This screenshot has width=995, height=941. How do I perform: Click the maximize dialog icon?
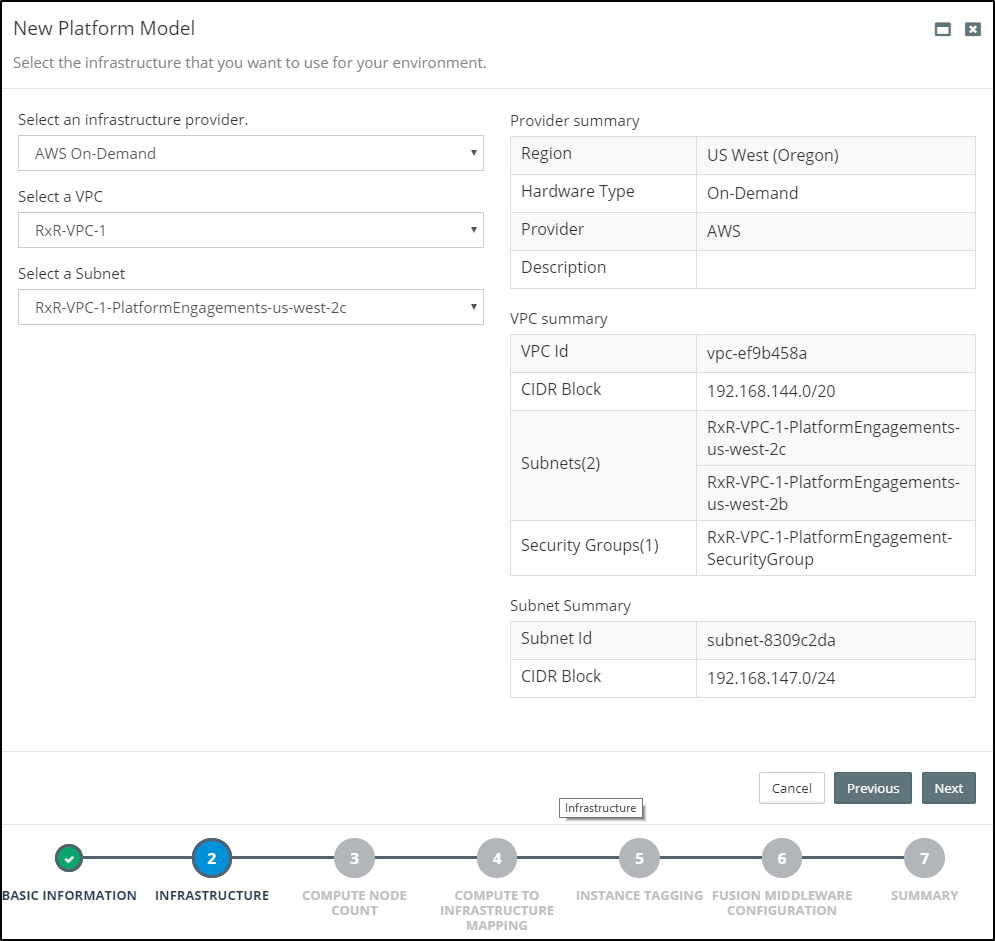(942, 30)
